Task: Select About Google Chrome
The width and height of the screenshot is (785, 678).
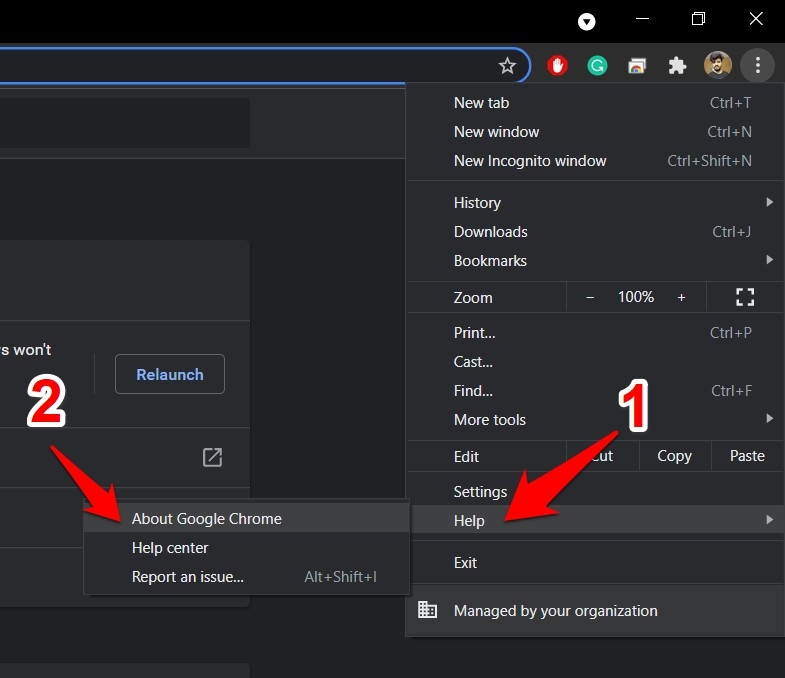Action: click(246, 519)
